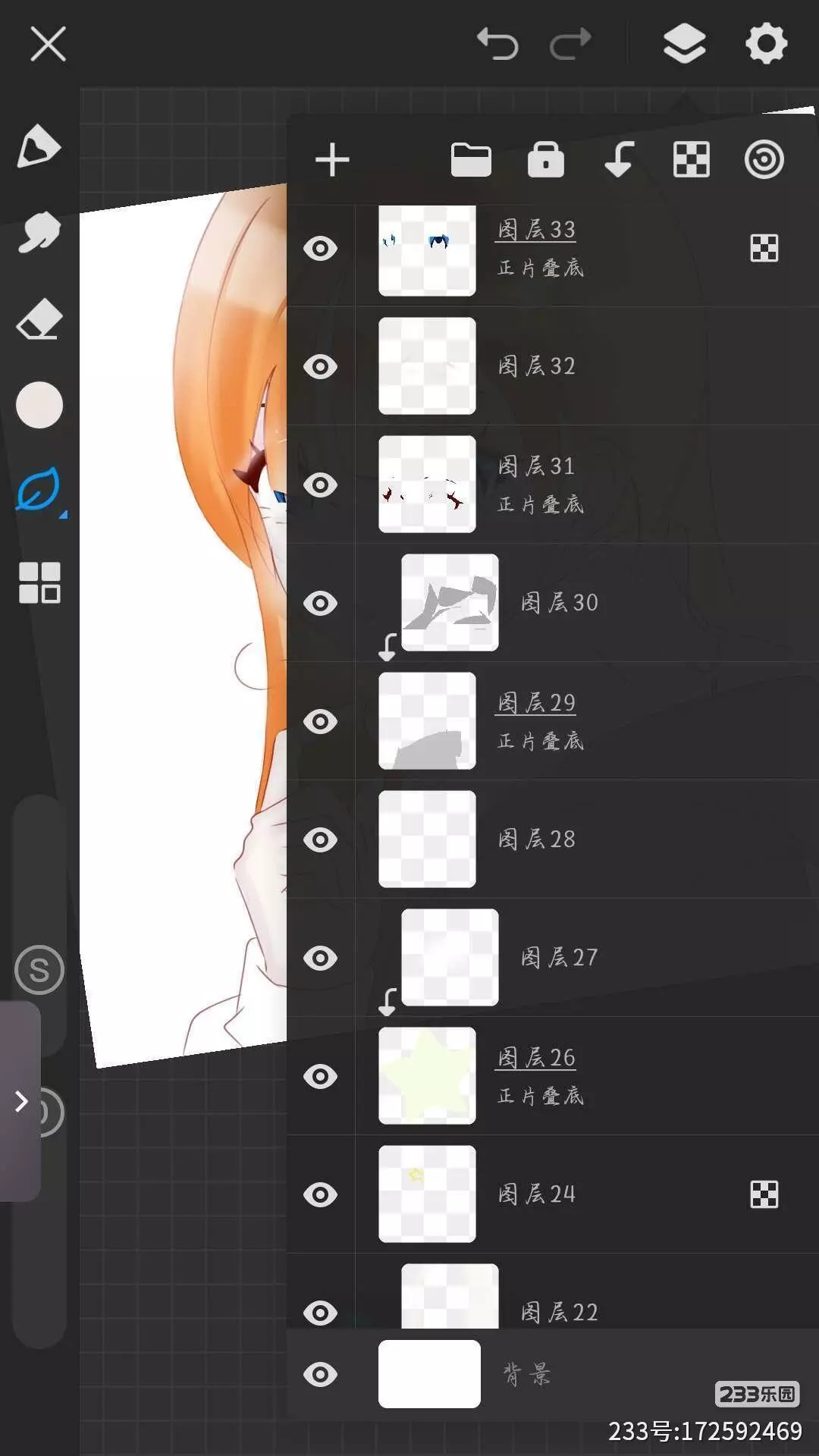Tap the 背景 layer label

526,1374
